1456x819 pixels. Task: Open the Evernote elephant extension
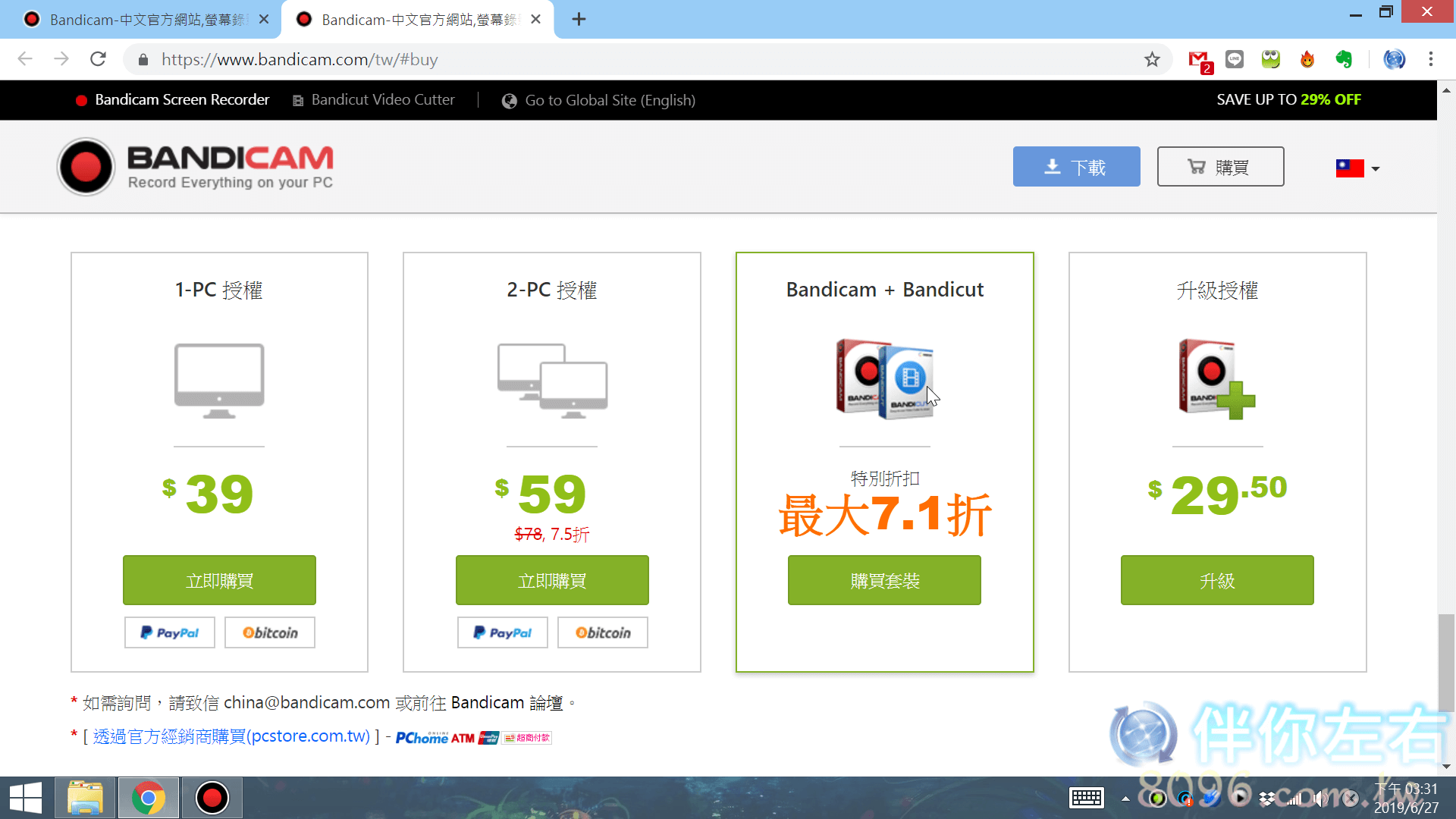coord(1344,59)
